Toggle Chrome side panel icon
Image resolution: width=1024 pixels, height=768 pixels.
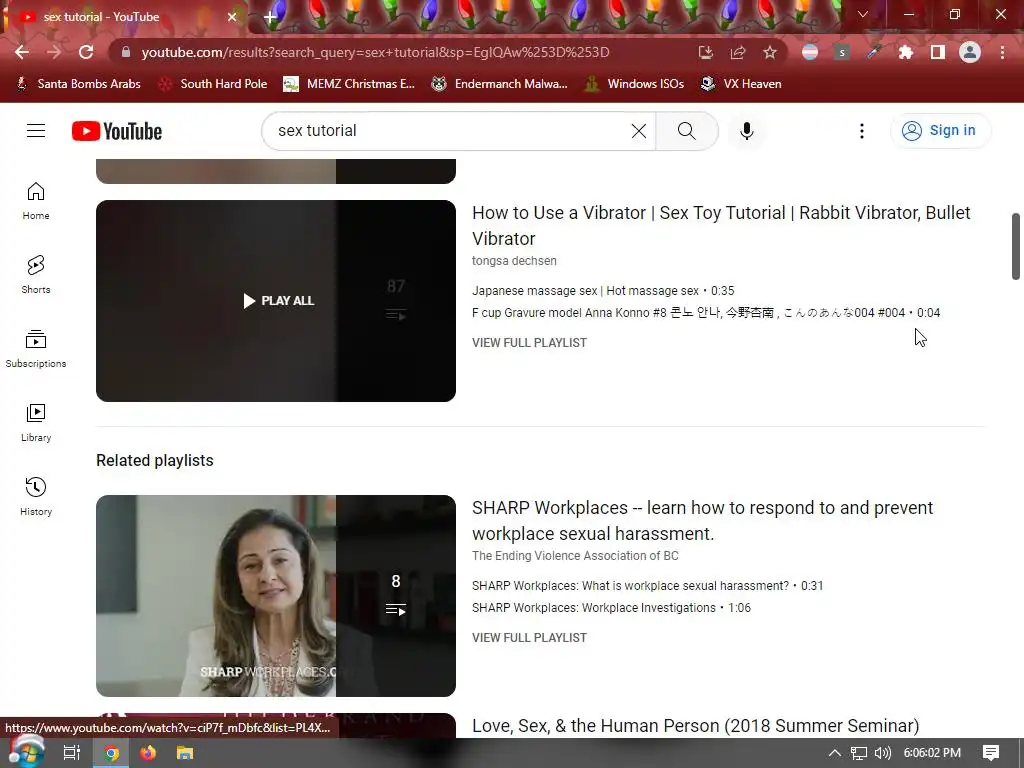938,52
